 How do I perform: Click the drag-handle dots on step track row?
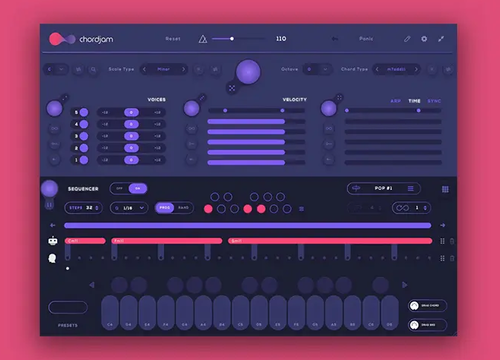pyautogui.click(x=442, y=258)
